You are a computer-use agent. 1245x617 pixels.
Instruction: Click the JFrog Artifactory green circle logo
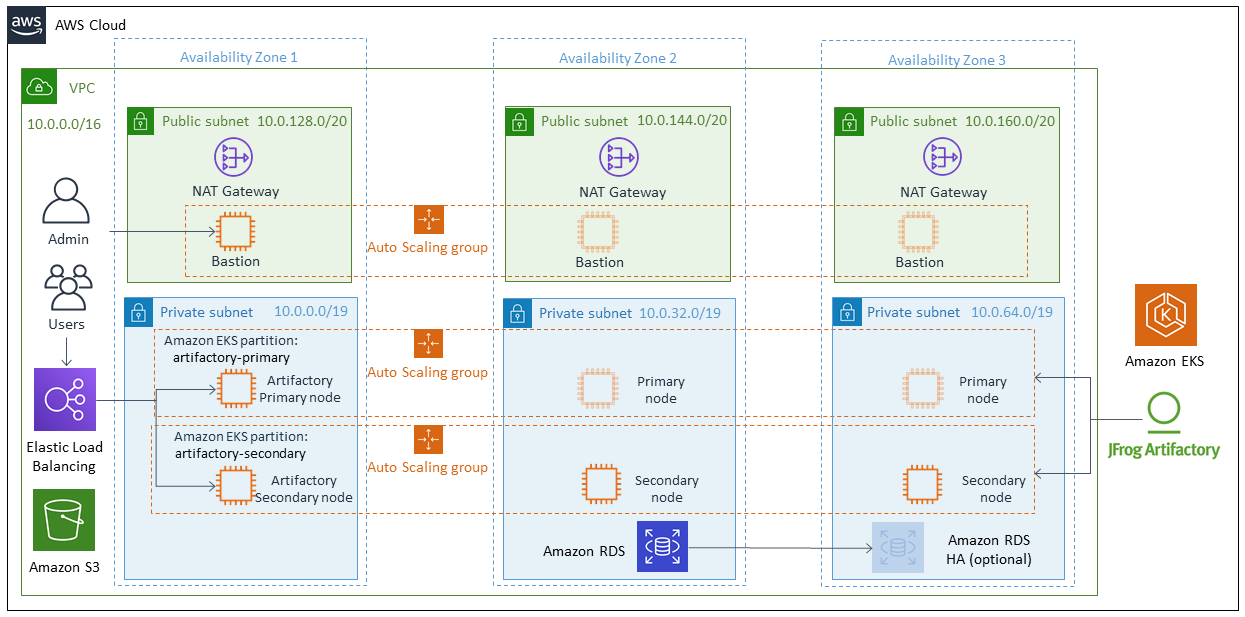click(1164, 411)
